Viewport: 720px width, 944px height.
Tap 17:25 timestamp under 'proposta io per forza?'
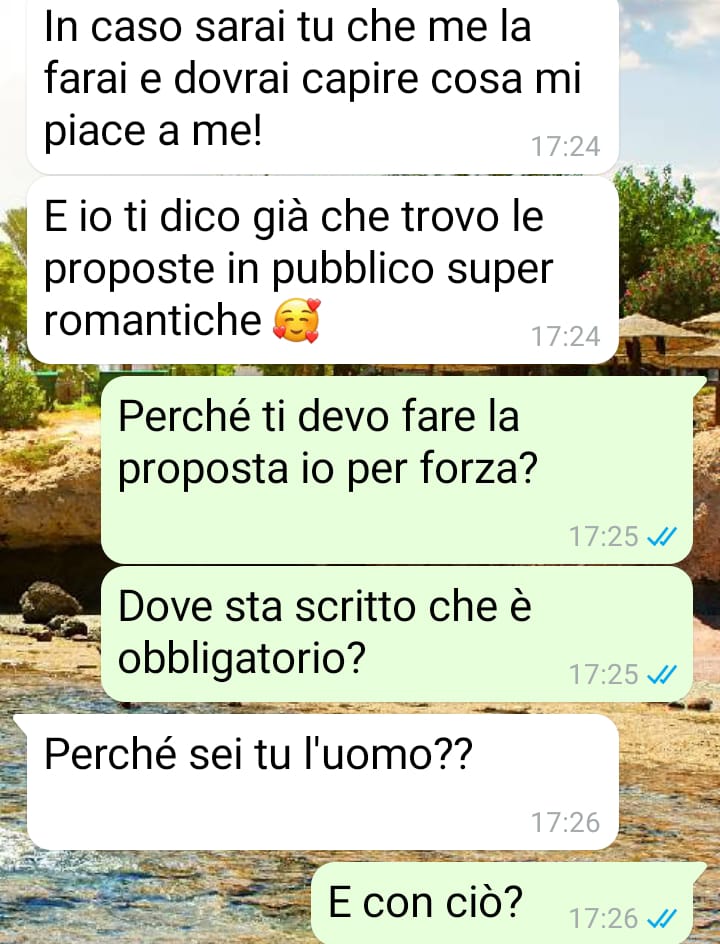pos(604,536)
